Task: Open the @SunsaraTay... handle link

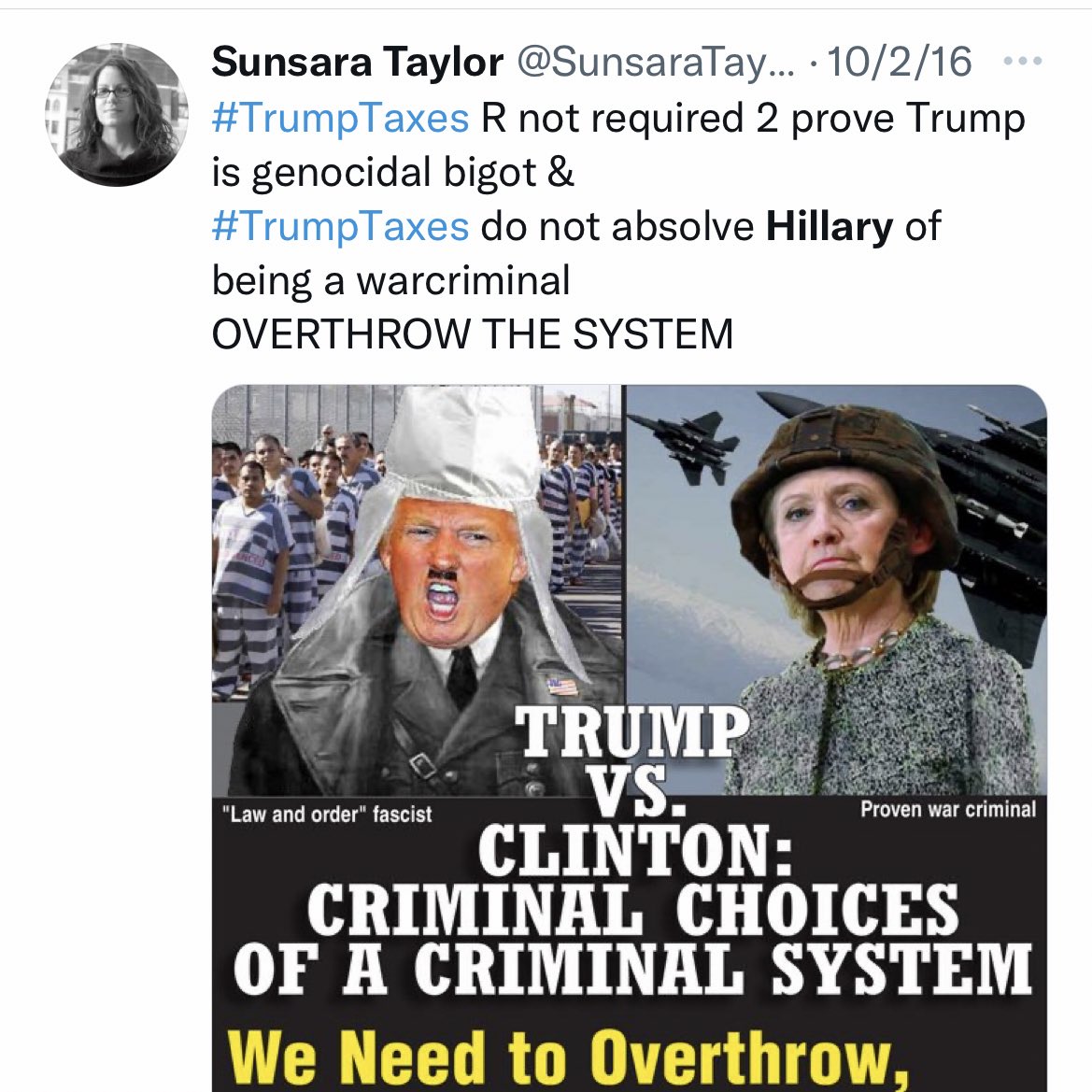Action: pos(655,63)
